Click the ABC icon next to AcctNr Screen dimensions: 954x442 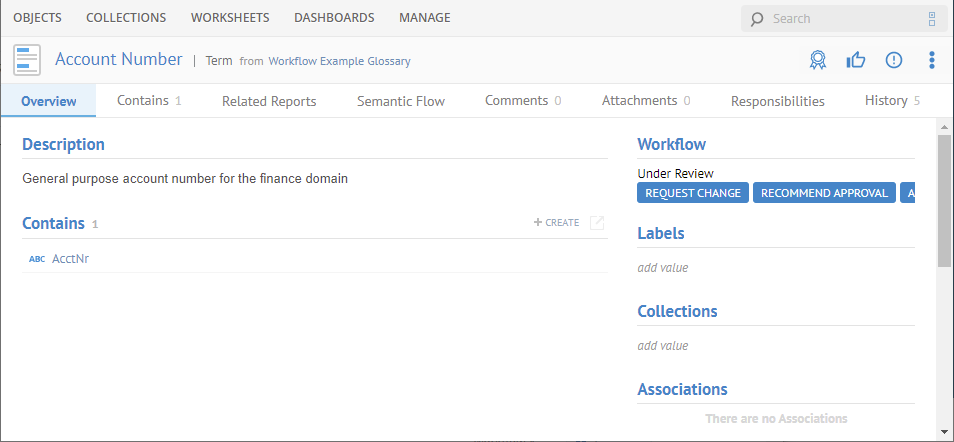pyautogui.click(x=37, y=259)
